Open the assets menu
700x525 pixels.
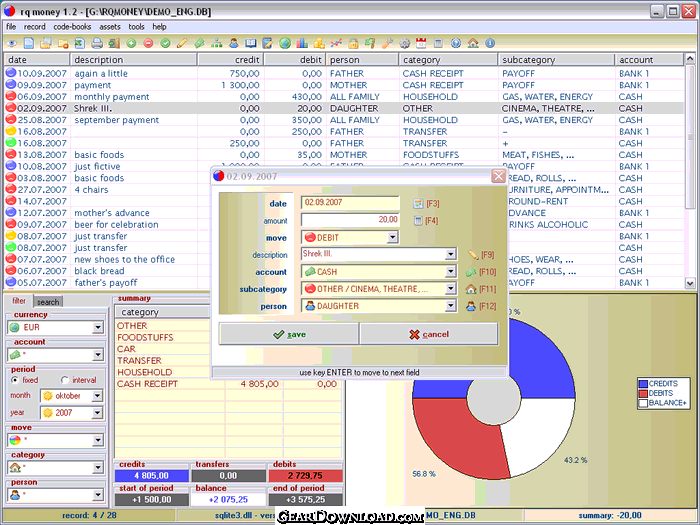(x=110, y=27)
